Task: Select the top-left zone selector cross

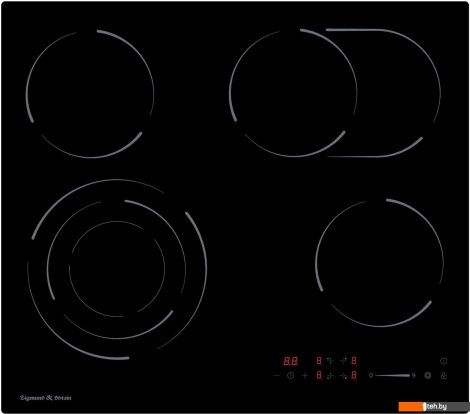Action: (330, 361)
